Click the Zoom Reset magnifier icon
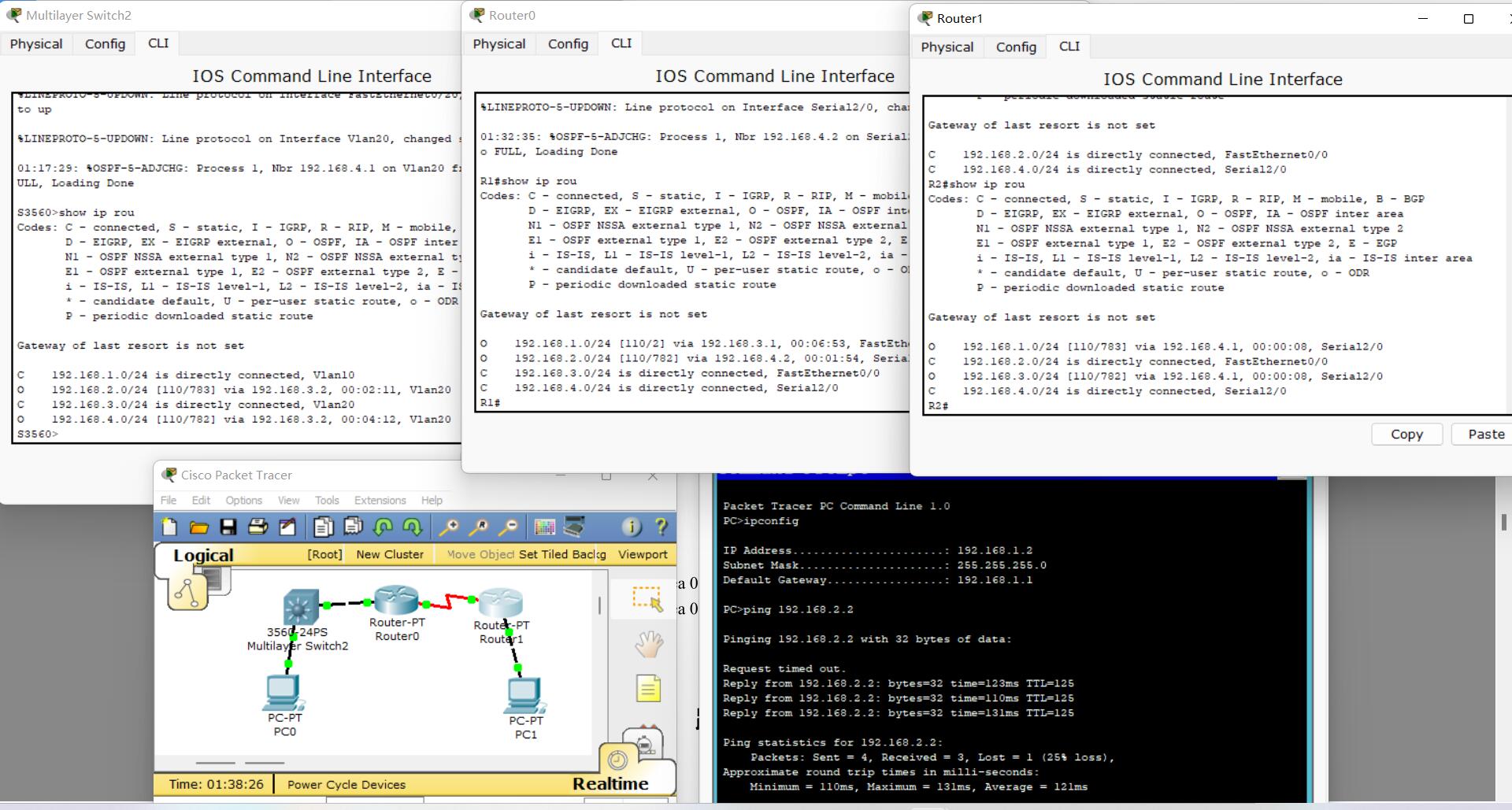The width and height of the screenshot is (1512, 810). tap(479, 527)
